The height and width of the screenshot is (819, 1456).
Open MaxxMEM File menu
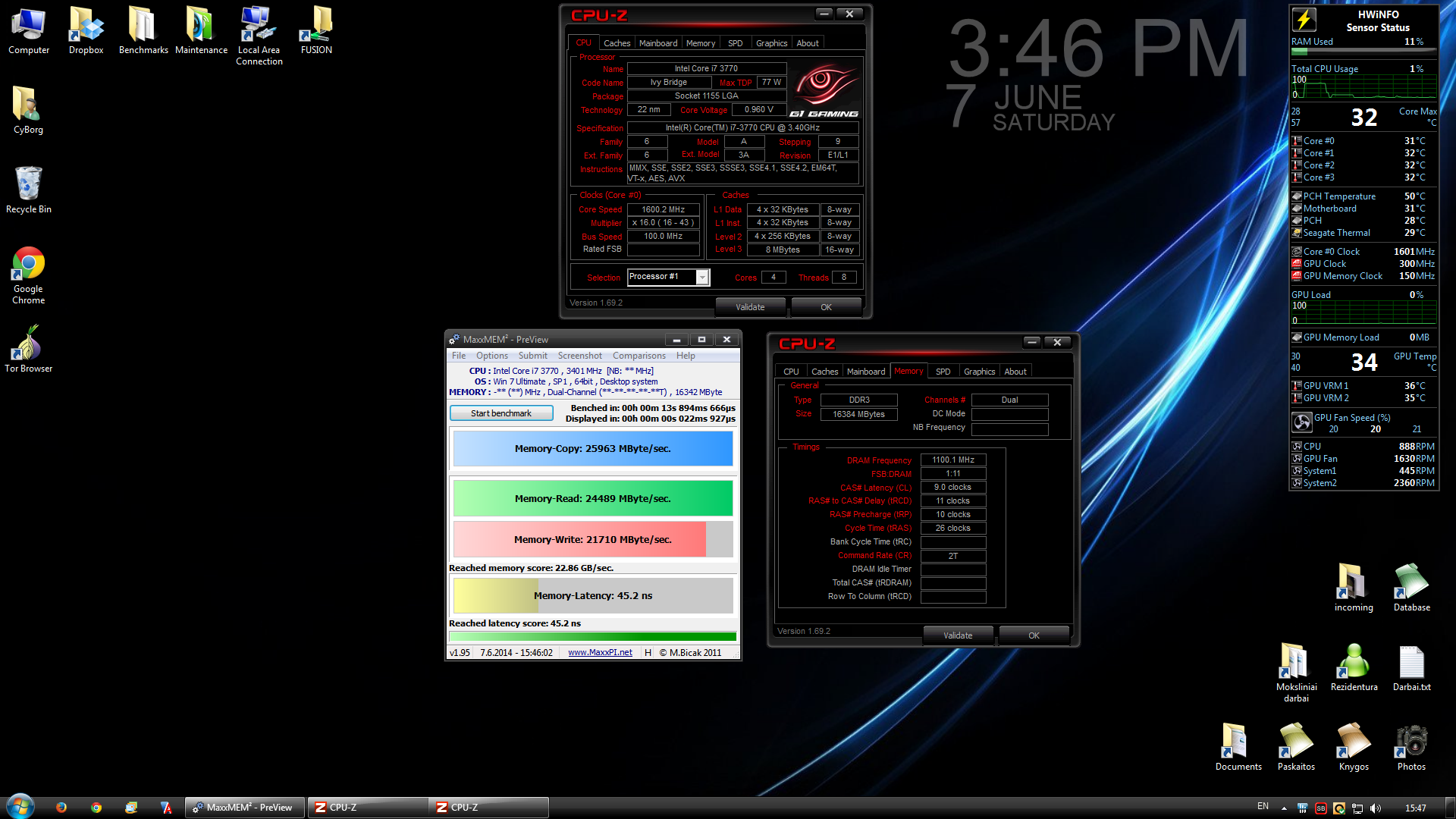tap(459, 356)
